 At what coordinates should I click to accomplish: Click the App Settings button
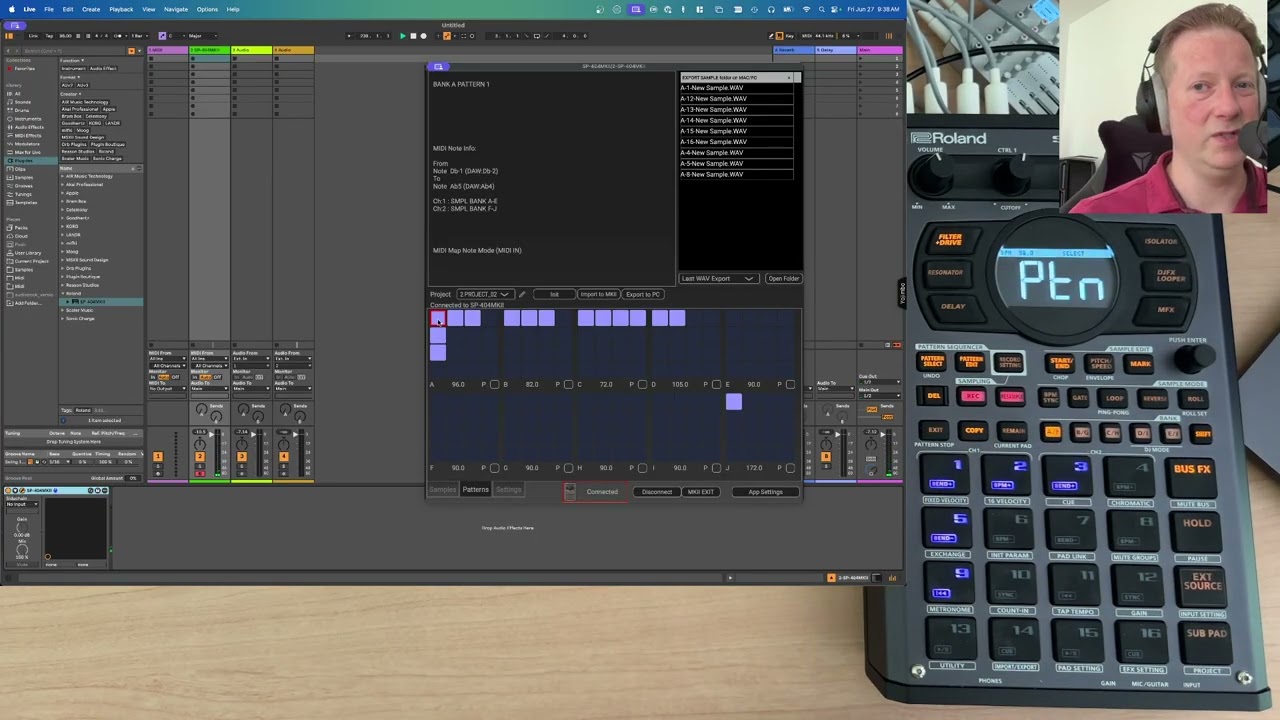click(765, 492)
